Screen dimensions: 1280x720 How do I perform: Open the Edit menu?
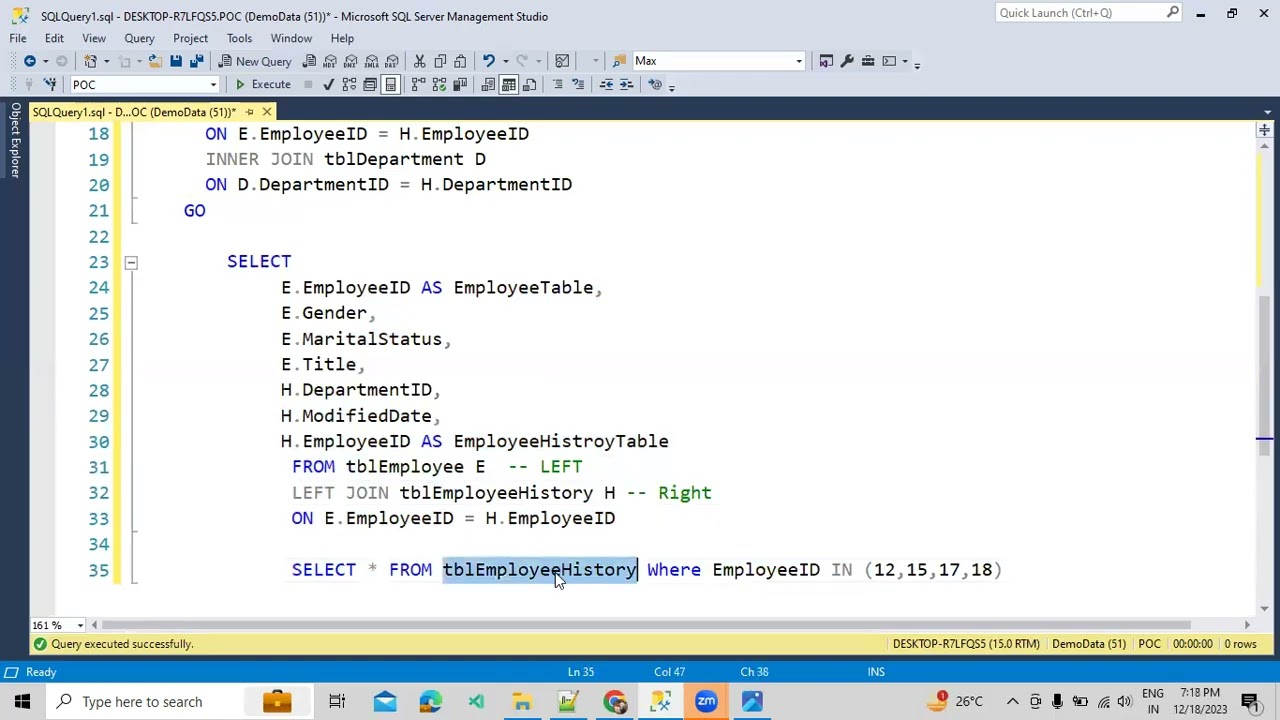[54, 38]
